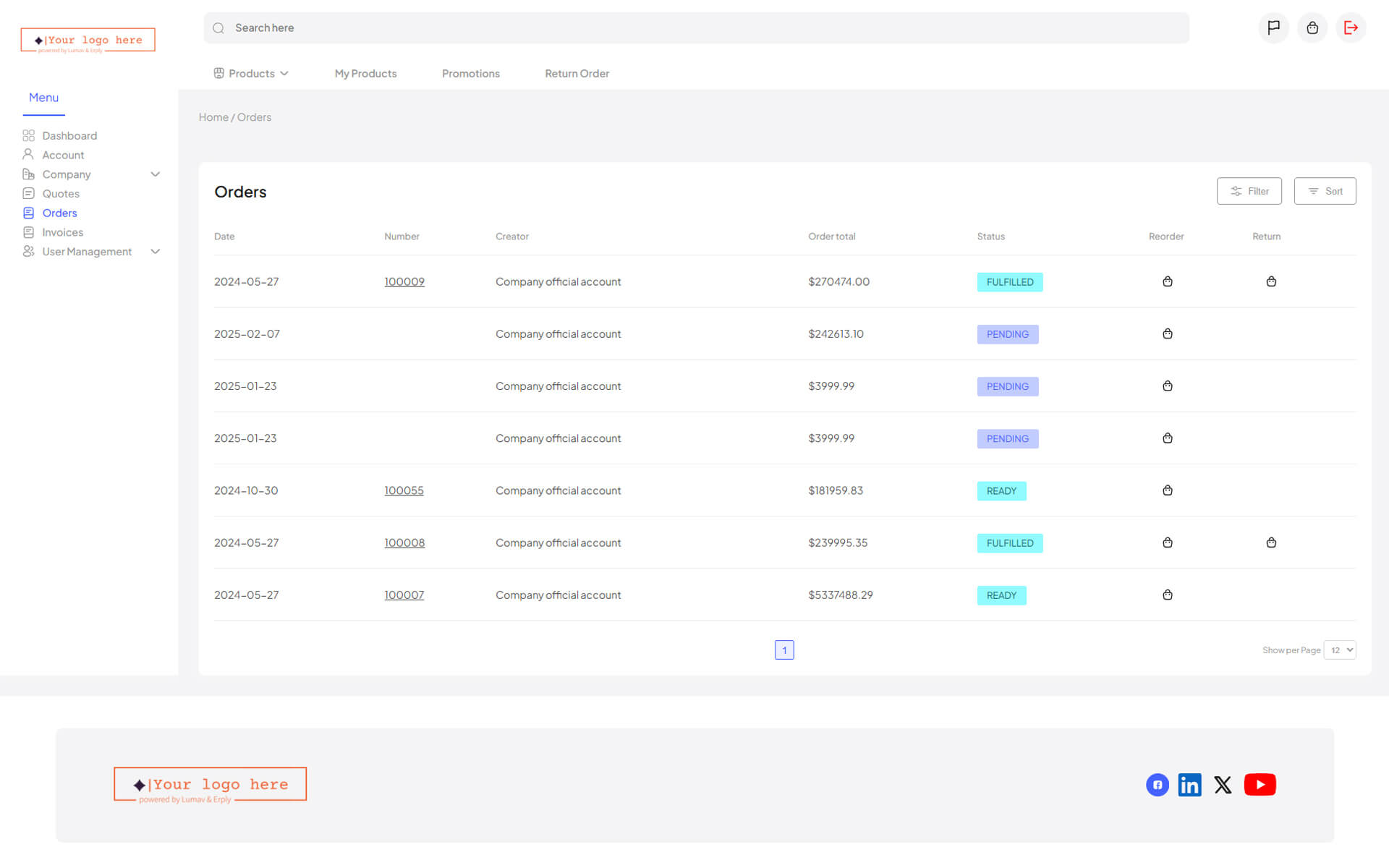The height and width of the screenshot is (868, 1389).
Task: Open the YouTube icon in the footer
Action: click(1260, 785)
